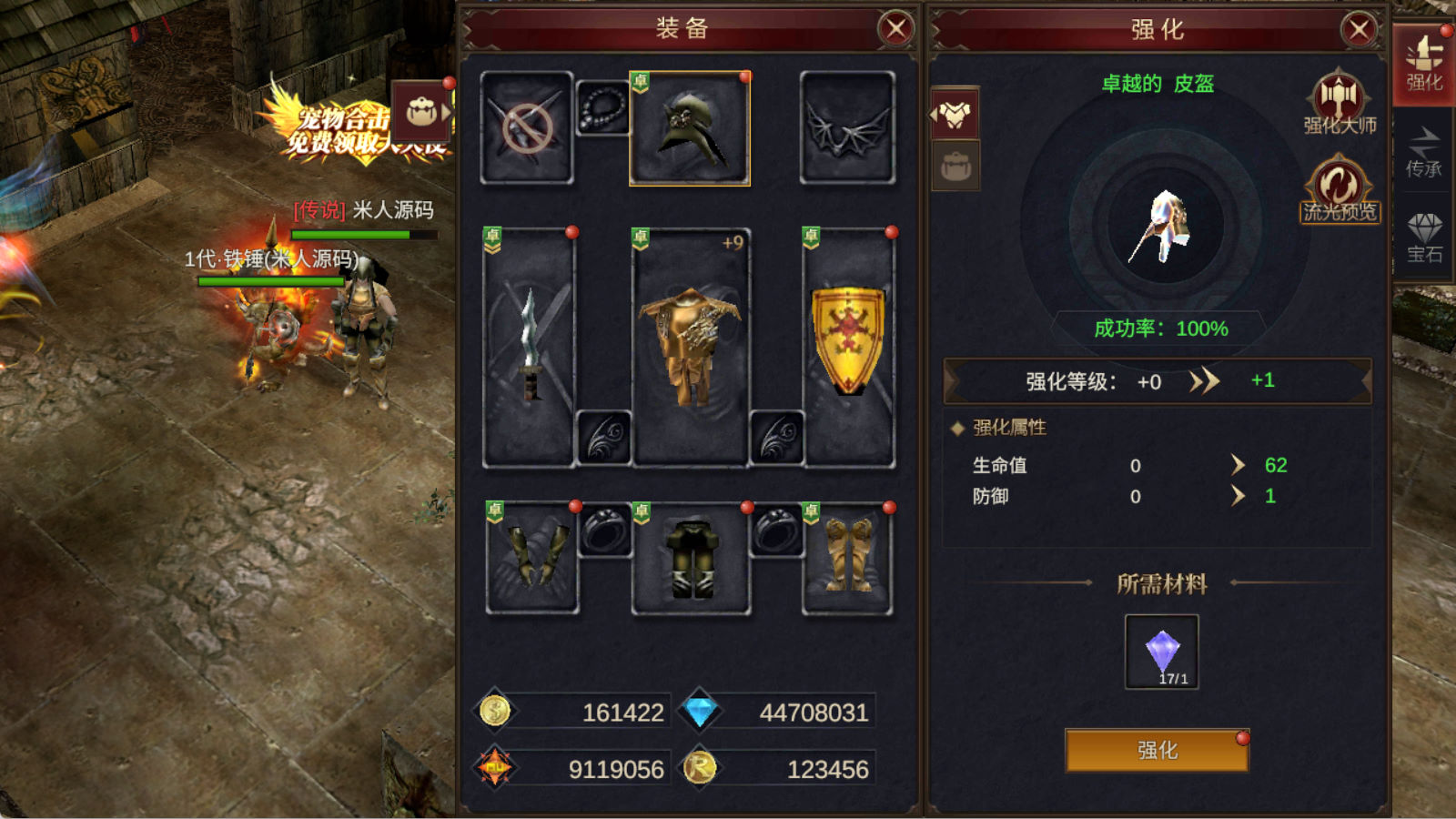Switch to the 强化 side tab
The height and width of the screenshot is (819, 1456).
[1424, 66]
